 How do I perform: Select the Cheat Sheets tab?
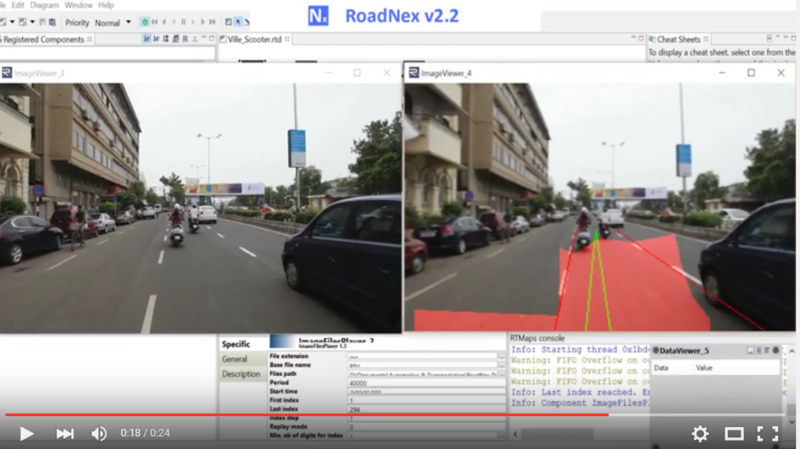678,39
